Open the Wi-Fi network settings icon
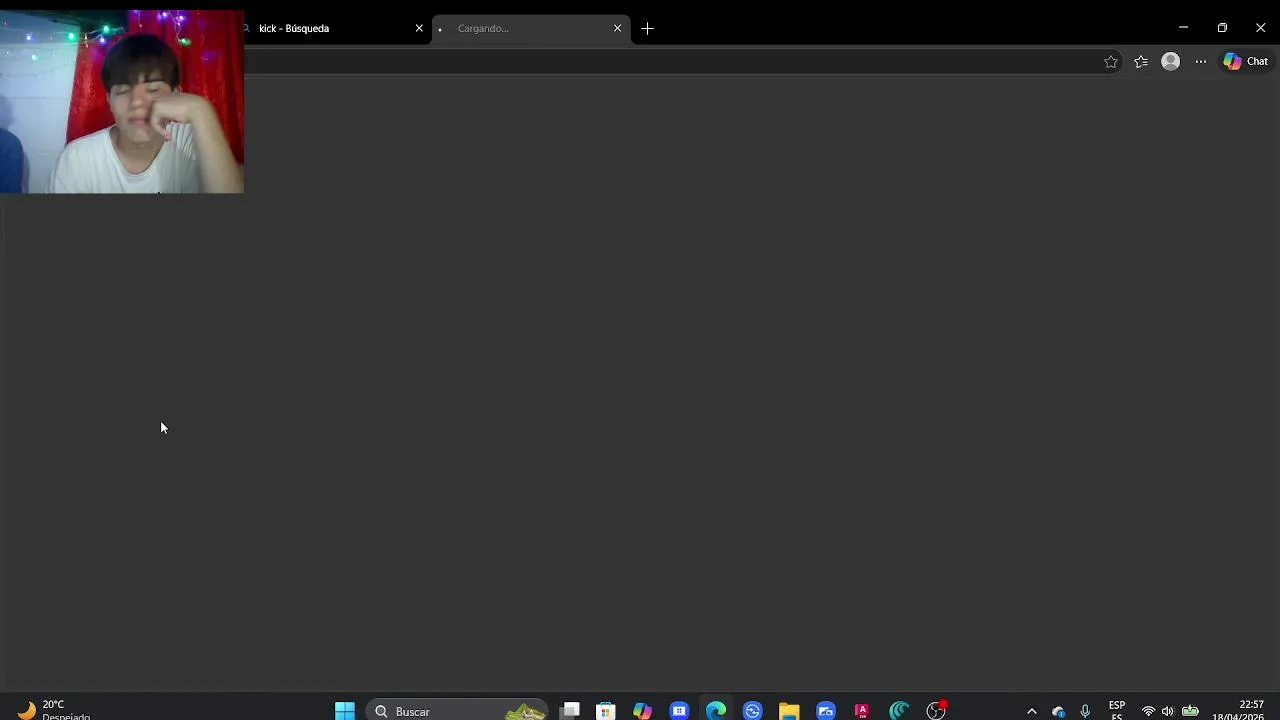This screenshot has width=1280, height=720. 1148,711
